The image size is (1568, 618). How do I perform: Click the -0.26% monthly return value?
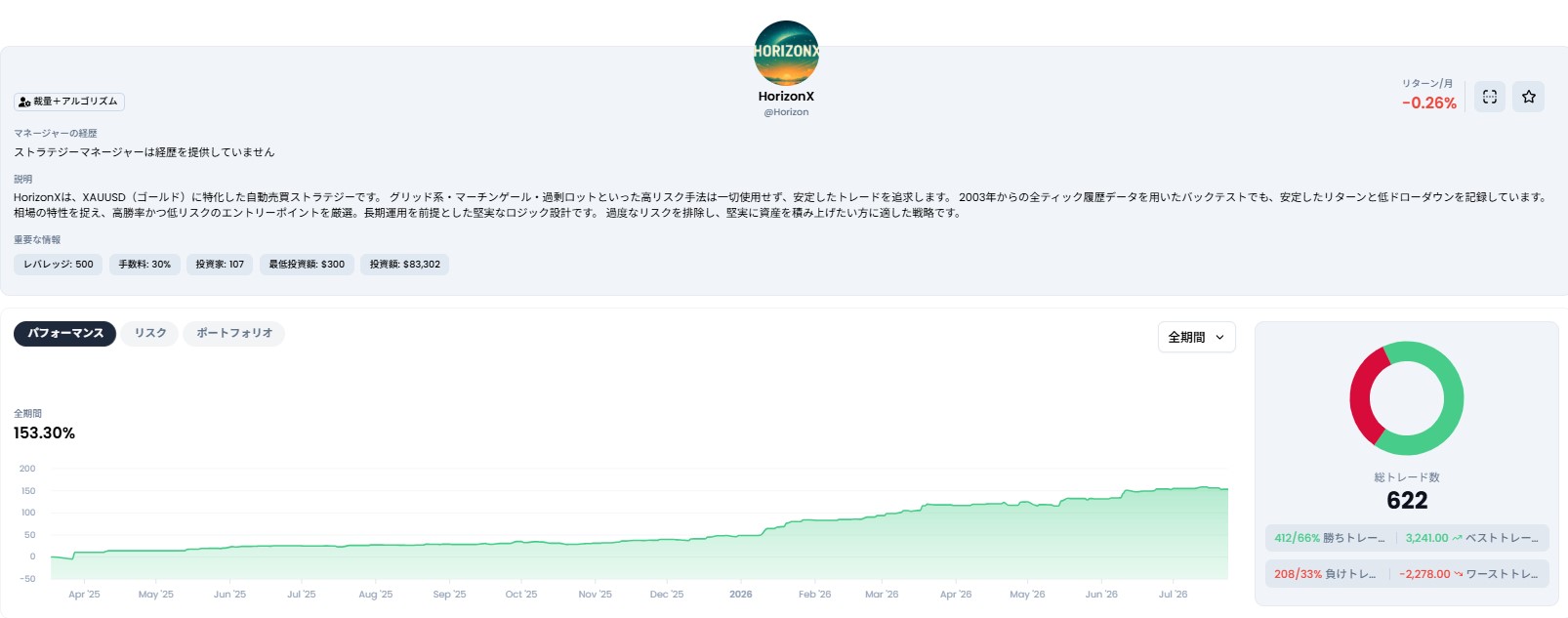point(1428,103)
